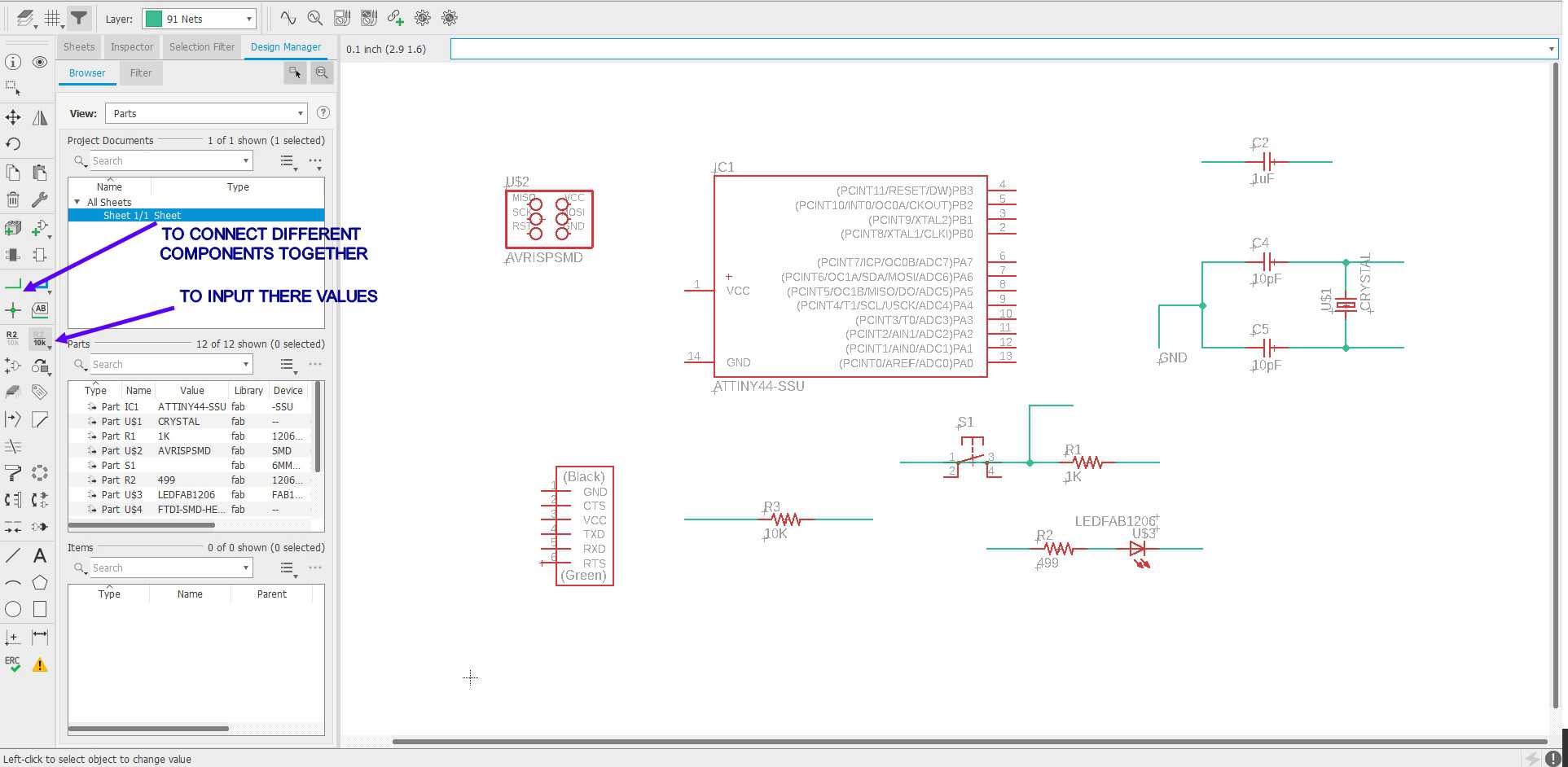This screenshot has width=1568, height=767.
Task: Select the Net tool for wiring connections
Action: tap(12, 285)
